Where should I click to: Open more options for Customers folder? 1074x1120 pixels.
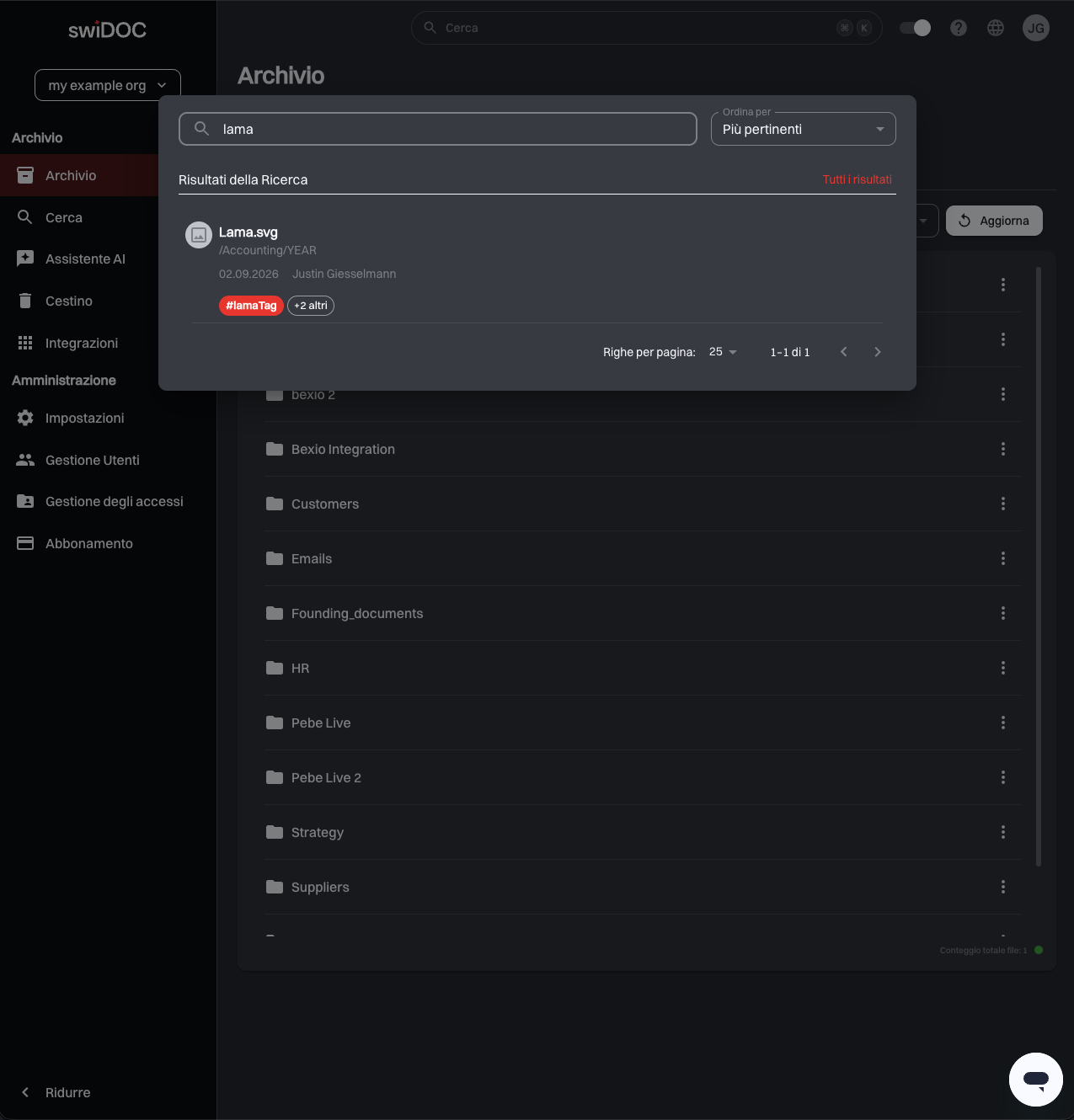point(1003,504)
